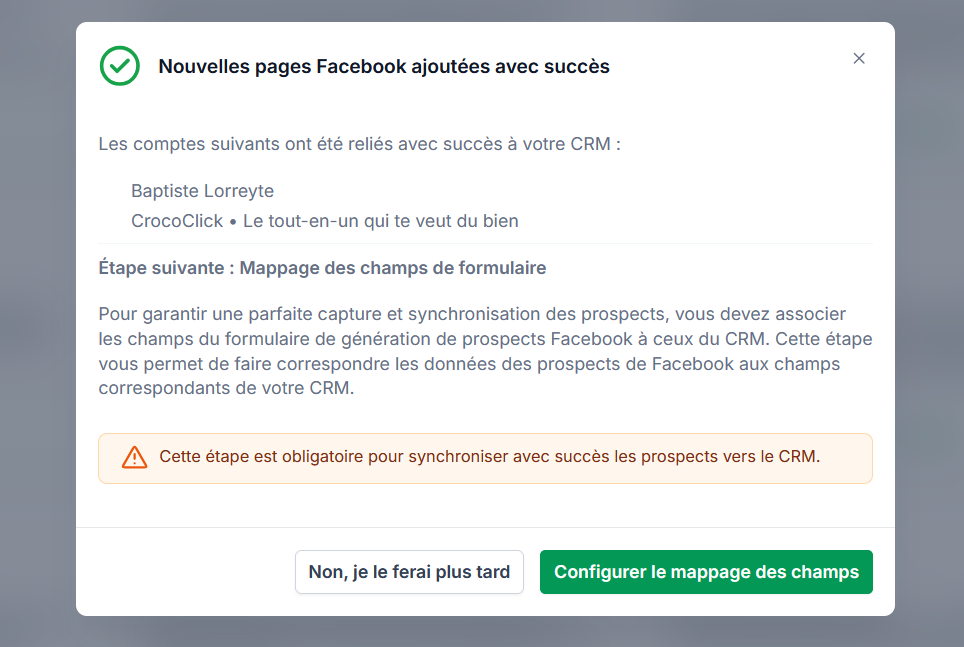Select the "CrocoClick" page name text
Screen dimensions: 964x647
[x=177, y=221]
